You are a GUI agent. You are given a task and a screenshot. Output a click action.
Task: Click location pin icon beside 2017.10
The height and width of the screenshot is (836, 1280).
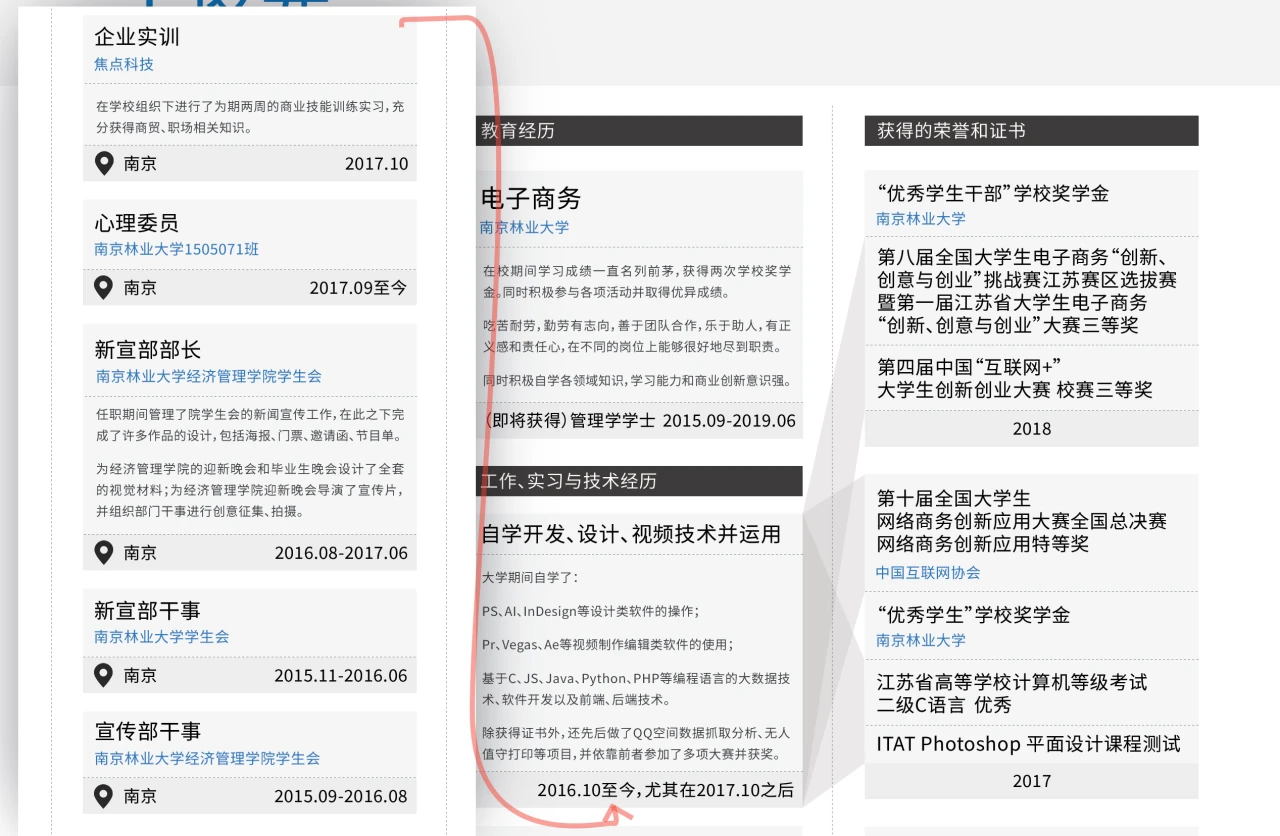pos(104,163)
